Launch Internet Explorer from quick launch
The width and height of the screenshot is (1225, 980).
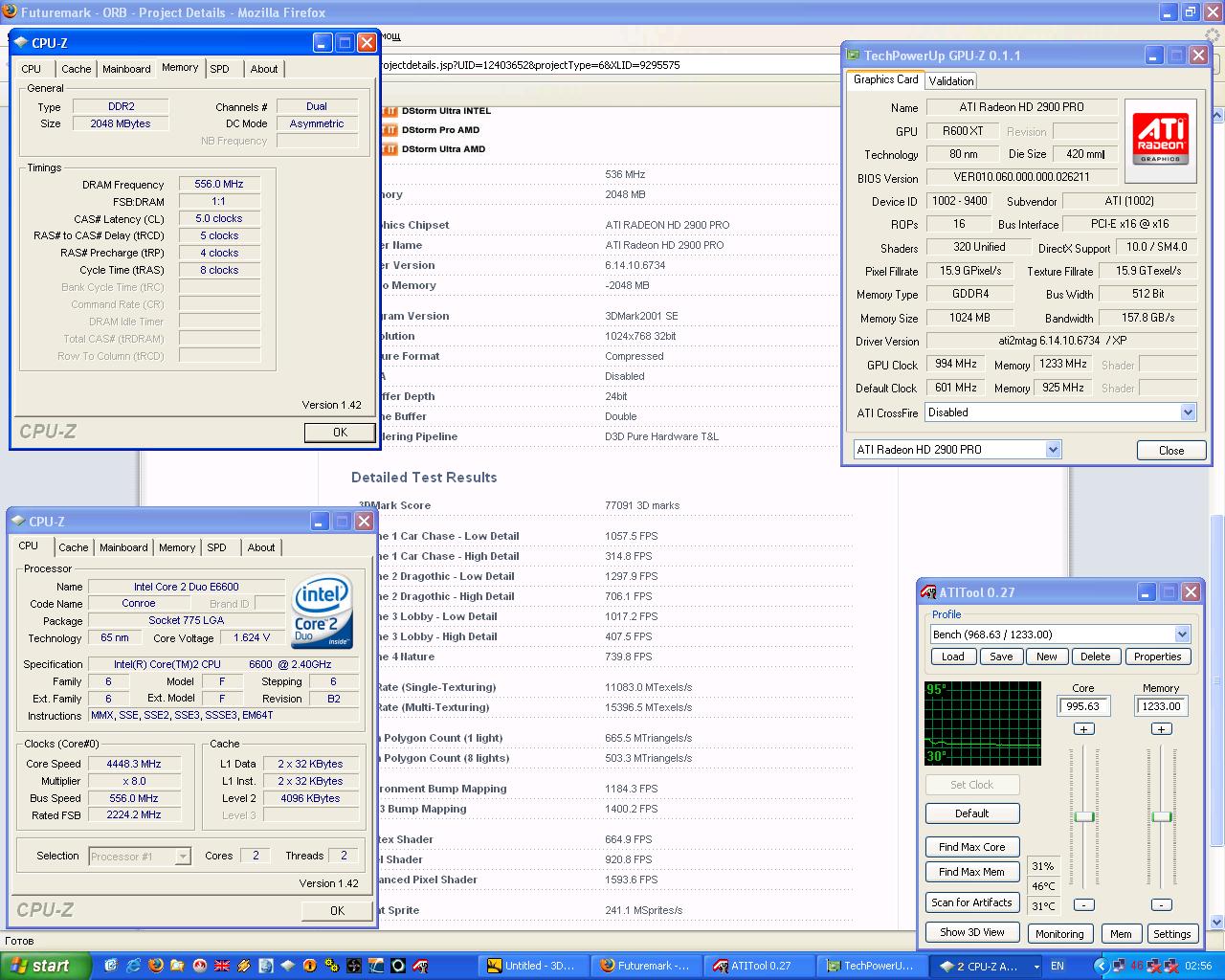pyautogui.click(x=133, y=966)
